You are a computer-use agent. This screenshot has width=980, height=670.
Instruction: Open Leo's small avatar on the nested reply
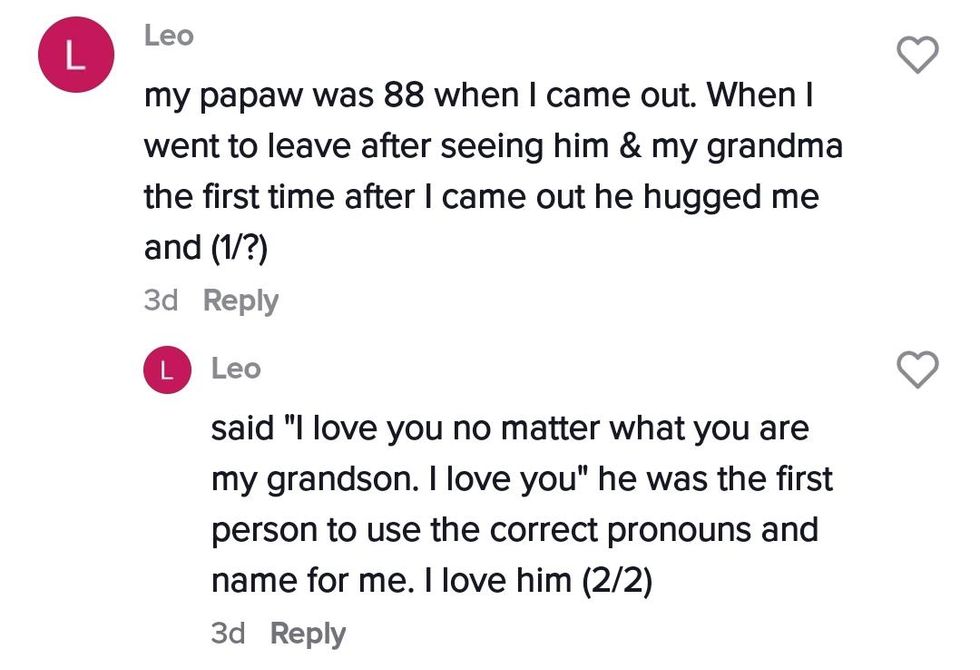tap(168, 370)
